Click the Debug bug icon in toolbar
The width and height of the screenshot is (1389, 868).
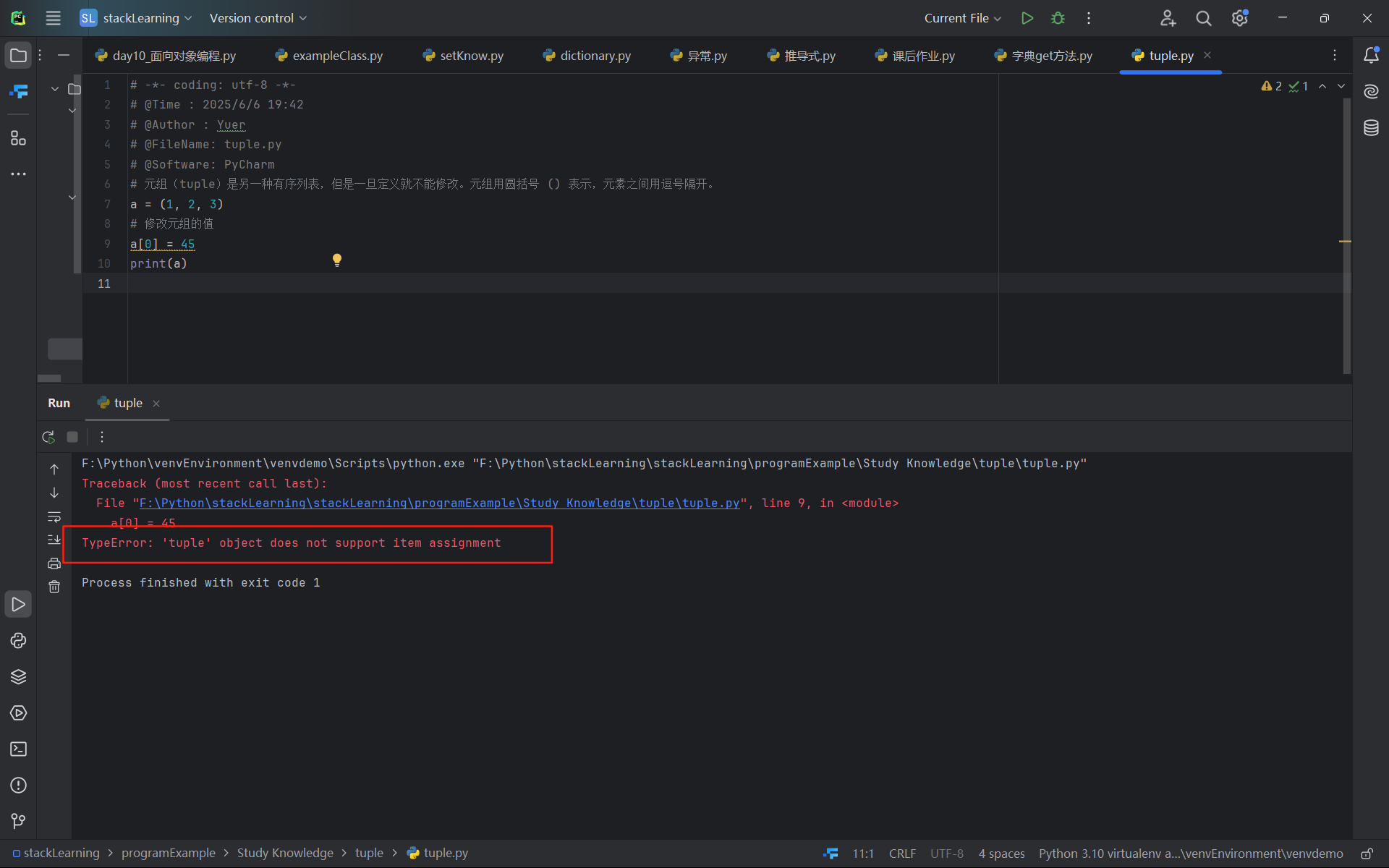coord(1058,18)
